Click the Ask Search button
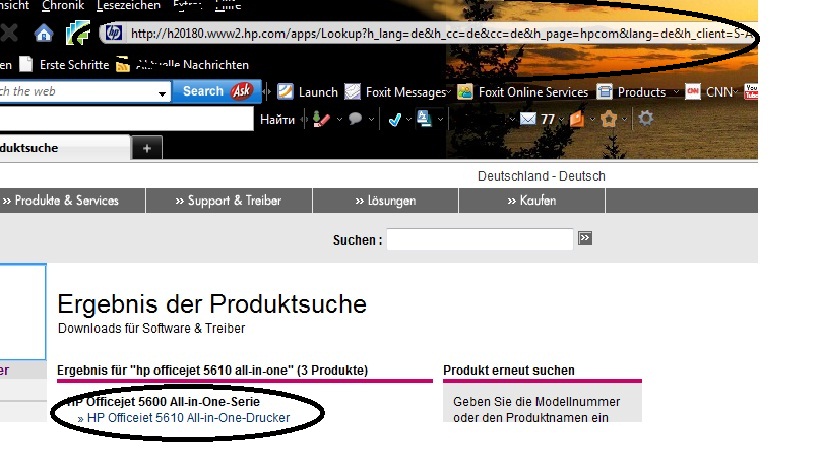Image resolution: width=819 pixels, height=460 pixels. click(216, 91)
